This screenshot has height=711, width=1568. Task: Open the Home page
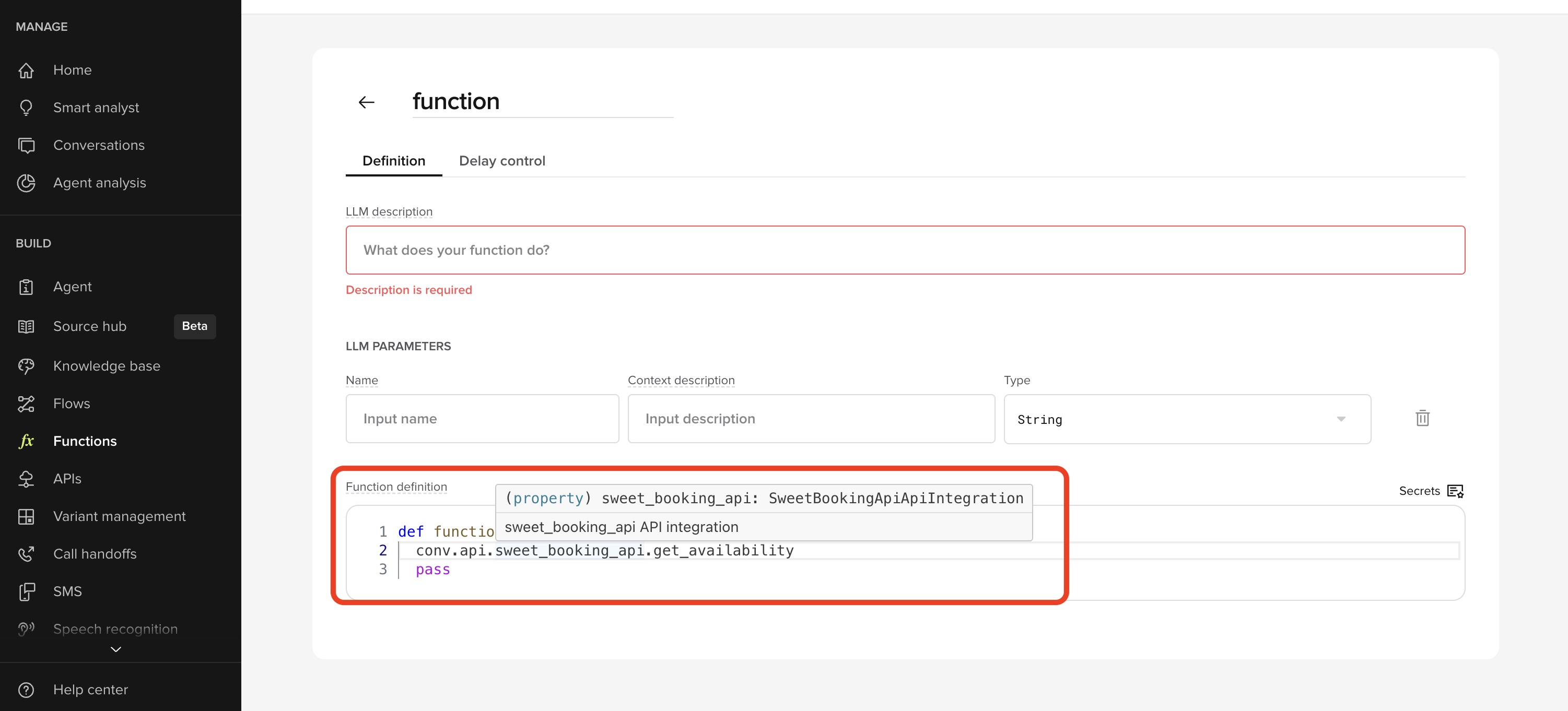tap(72, 70)
